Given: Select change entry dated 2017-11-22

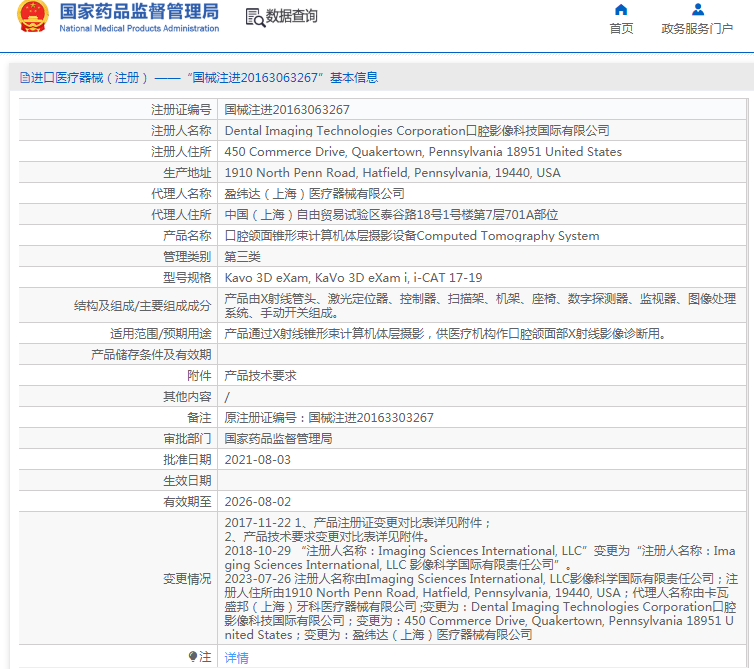Looking at the screenshot, I should [x=357, y=530].
